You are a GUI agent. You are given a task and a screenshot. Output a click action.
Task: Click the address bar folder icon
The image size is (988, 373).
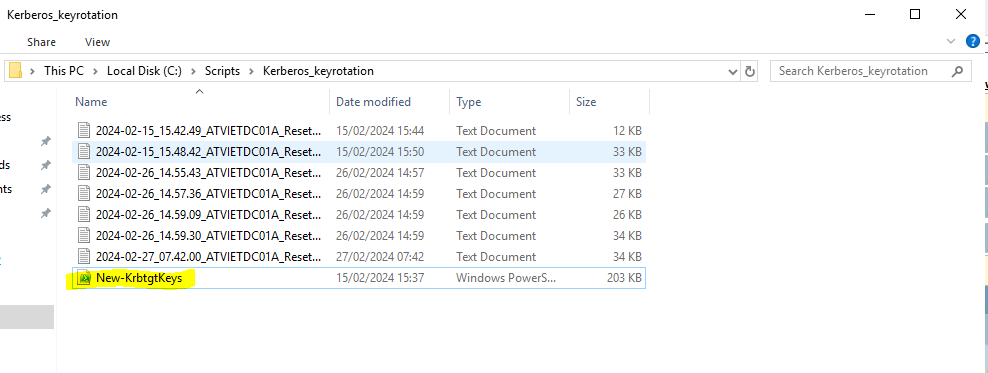point(16,71)
